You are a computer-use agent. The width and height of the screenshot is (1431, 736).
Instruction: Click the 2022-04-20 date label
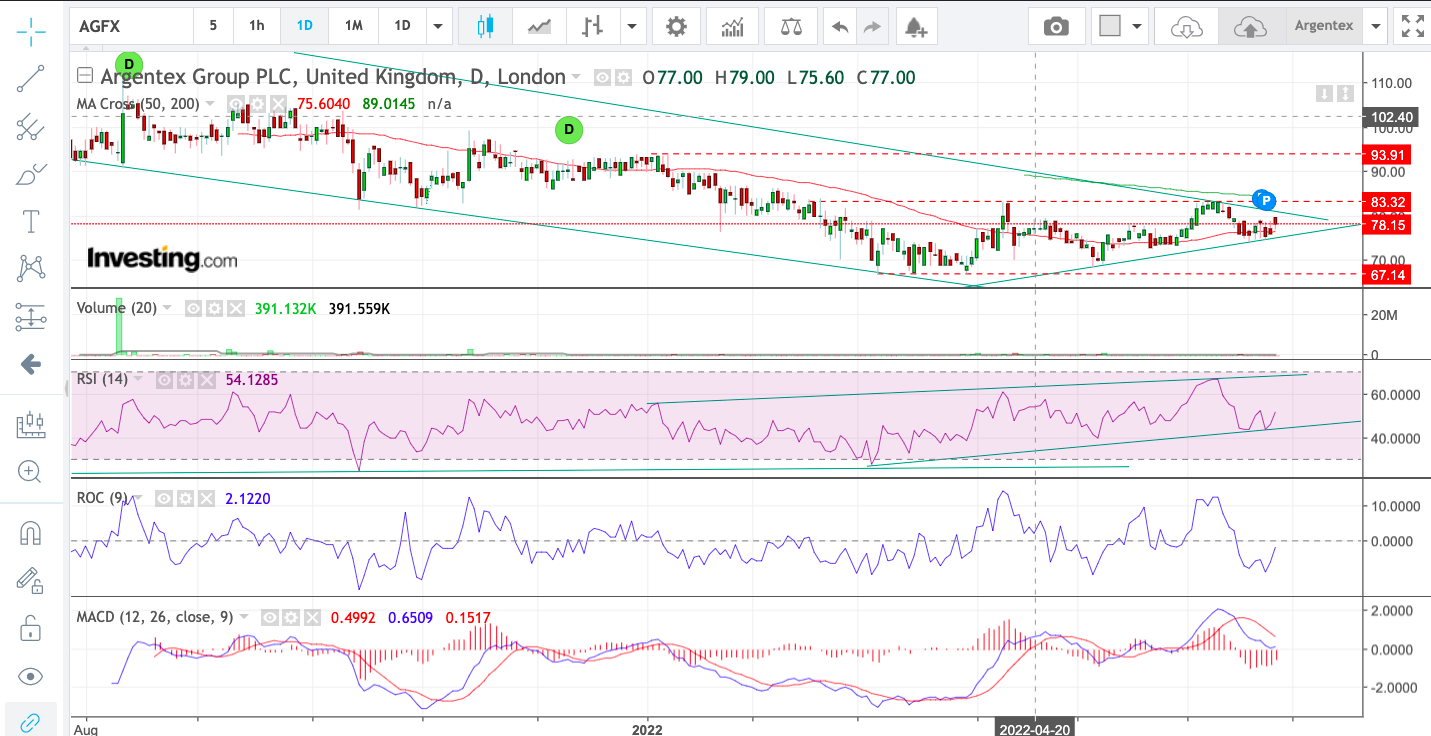click(1035, 729)
